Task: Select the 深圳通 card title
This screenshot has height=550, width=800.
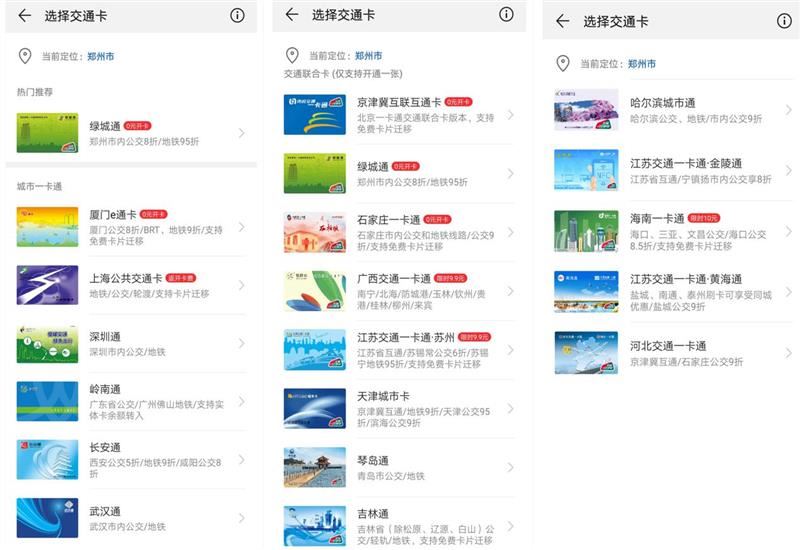Action: point(105,337)
